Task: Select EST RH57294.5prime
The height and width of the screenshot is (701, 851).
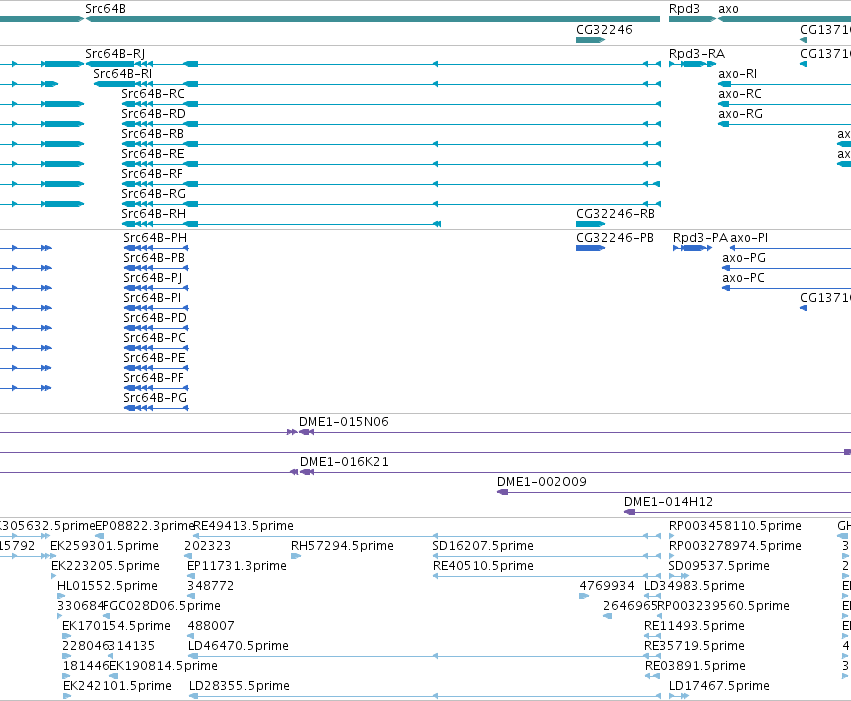Action: [x=296, y=556]
